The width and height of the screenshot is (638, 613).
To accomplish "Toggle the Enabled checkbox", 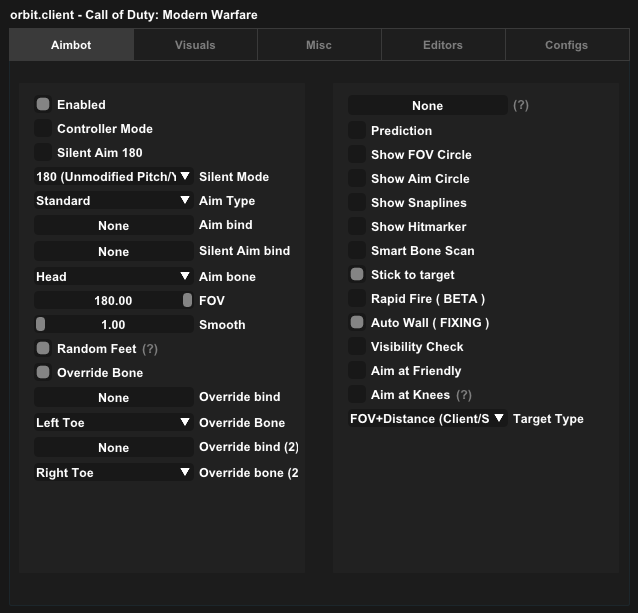I will tap(43, 104).
